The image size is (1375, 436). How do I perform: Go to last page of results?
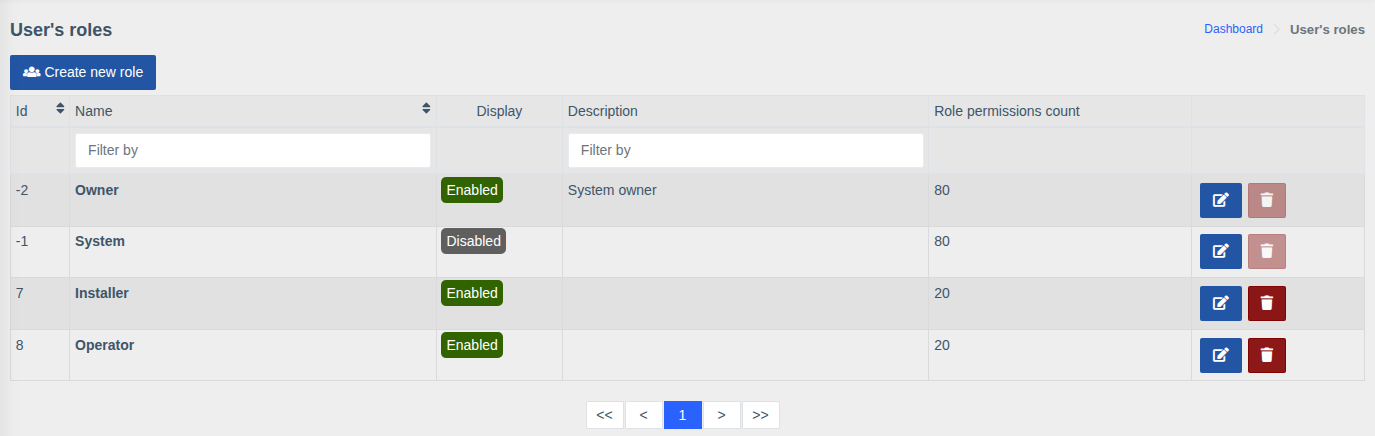[x=761, y=415]
